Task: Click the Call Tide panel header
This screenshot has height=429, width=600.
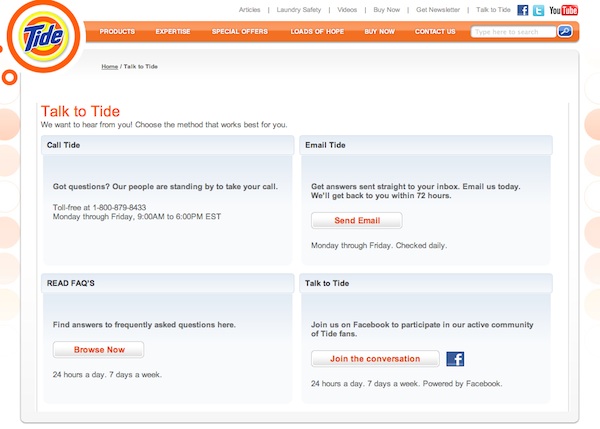Action: (x=168, y=145)
